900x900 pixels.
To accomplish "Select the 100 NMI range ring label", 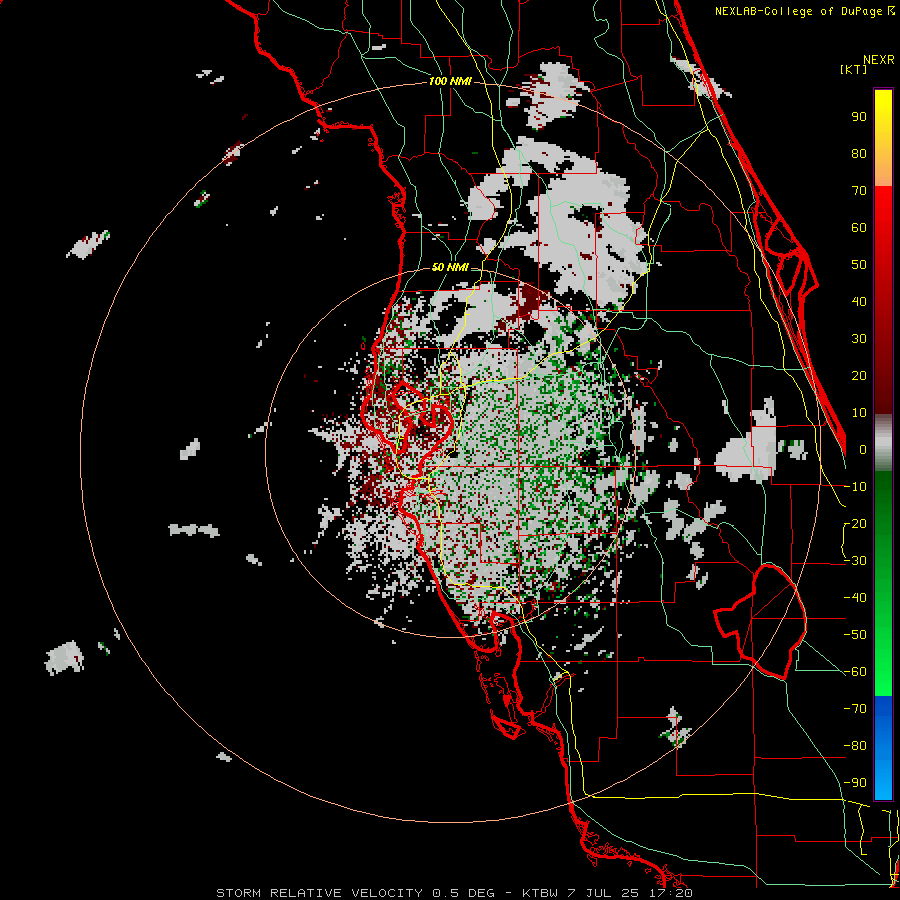I will (450, 81).
